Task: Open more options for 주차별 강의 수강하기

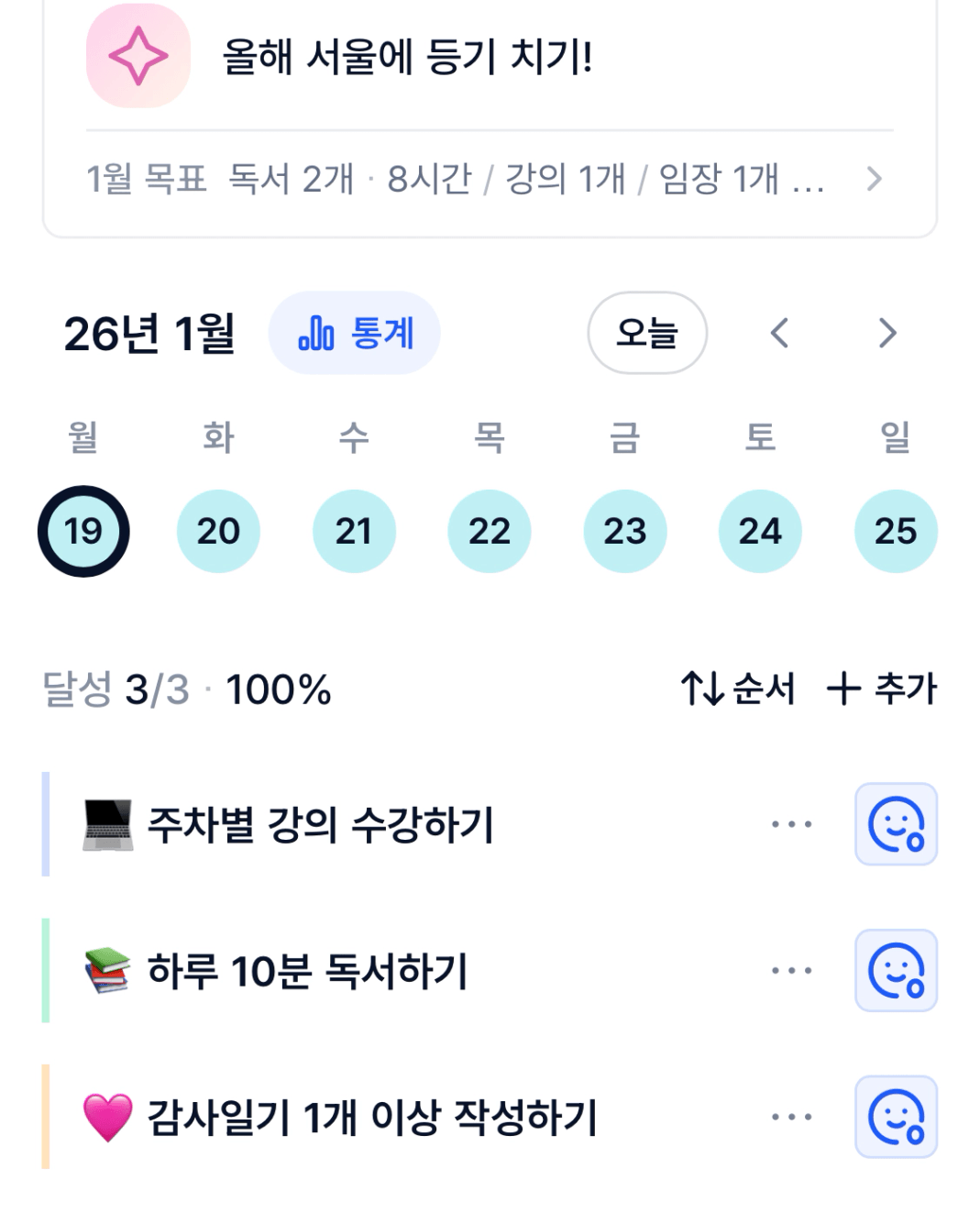Action: click(791, 824)
